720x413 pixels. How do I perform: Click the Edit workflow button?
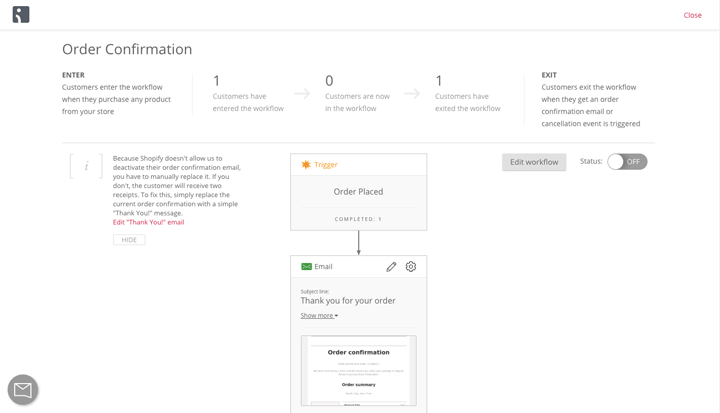click(x=534, y=162)
